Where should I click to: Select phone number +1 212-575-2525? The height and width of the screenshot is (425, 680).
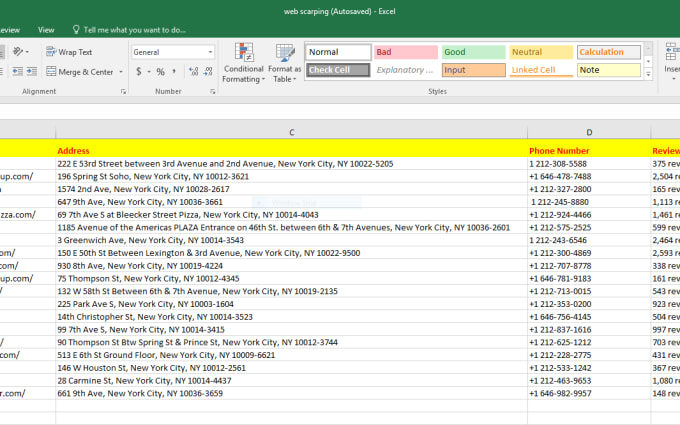click(589, 228)
